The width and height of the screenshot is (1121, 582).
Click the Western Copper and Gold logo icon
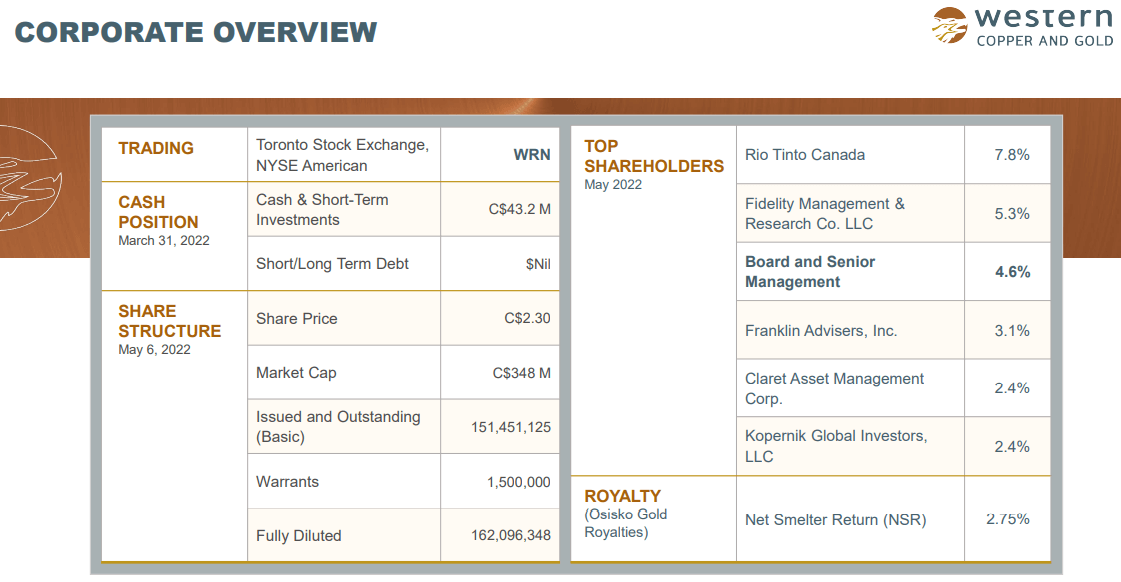949,25
